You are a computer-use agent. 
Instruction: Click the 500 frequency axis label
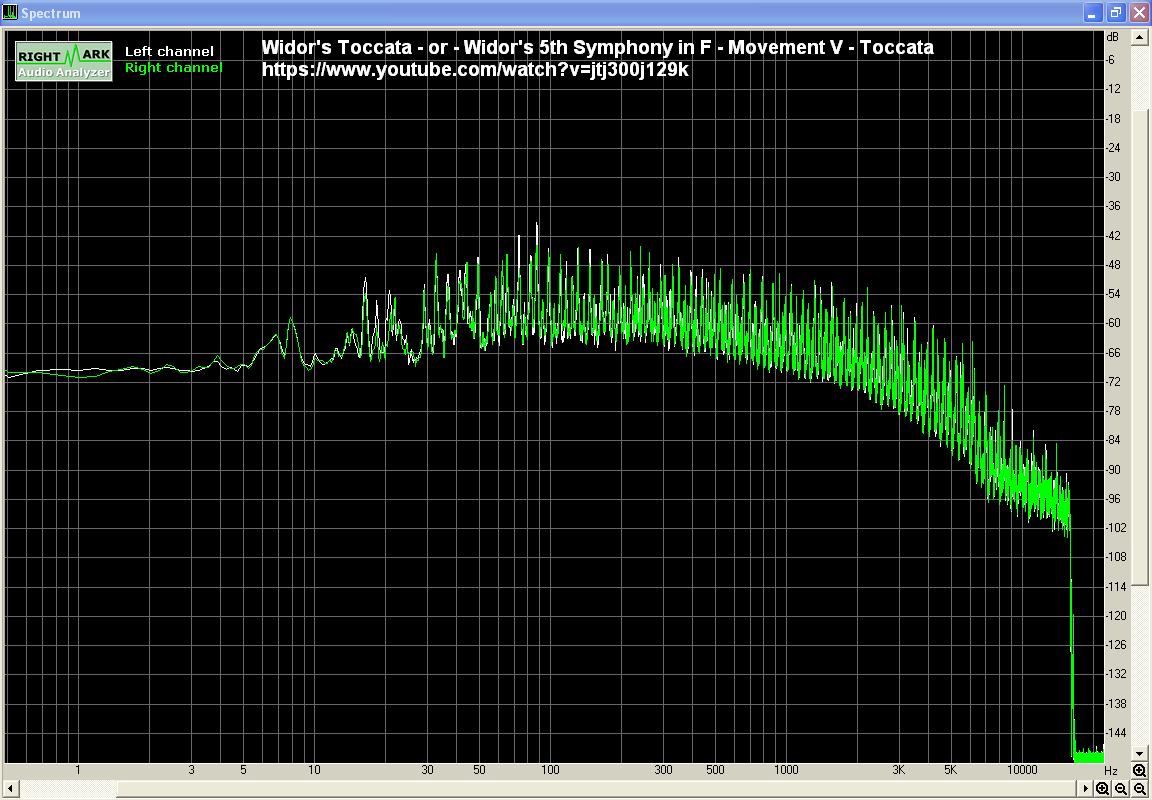[x=715, y=770]
